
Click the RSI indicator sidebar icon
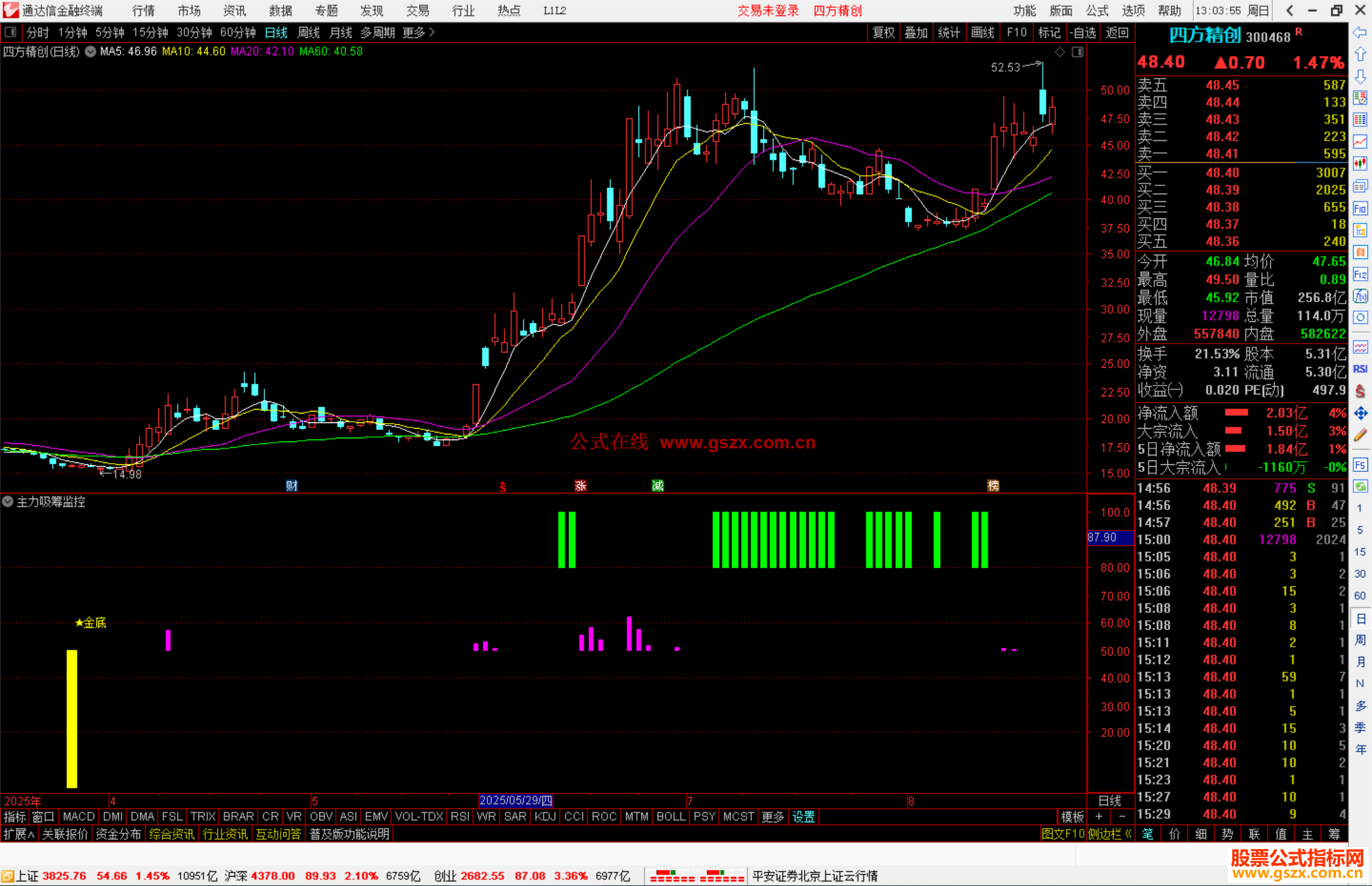point(1360,369)
